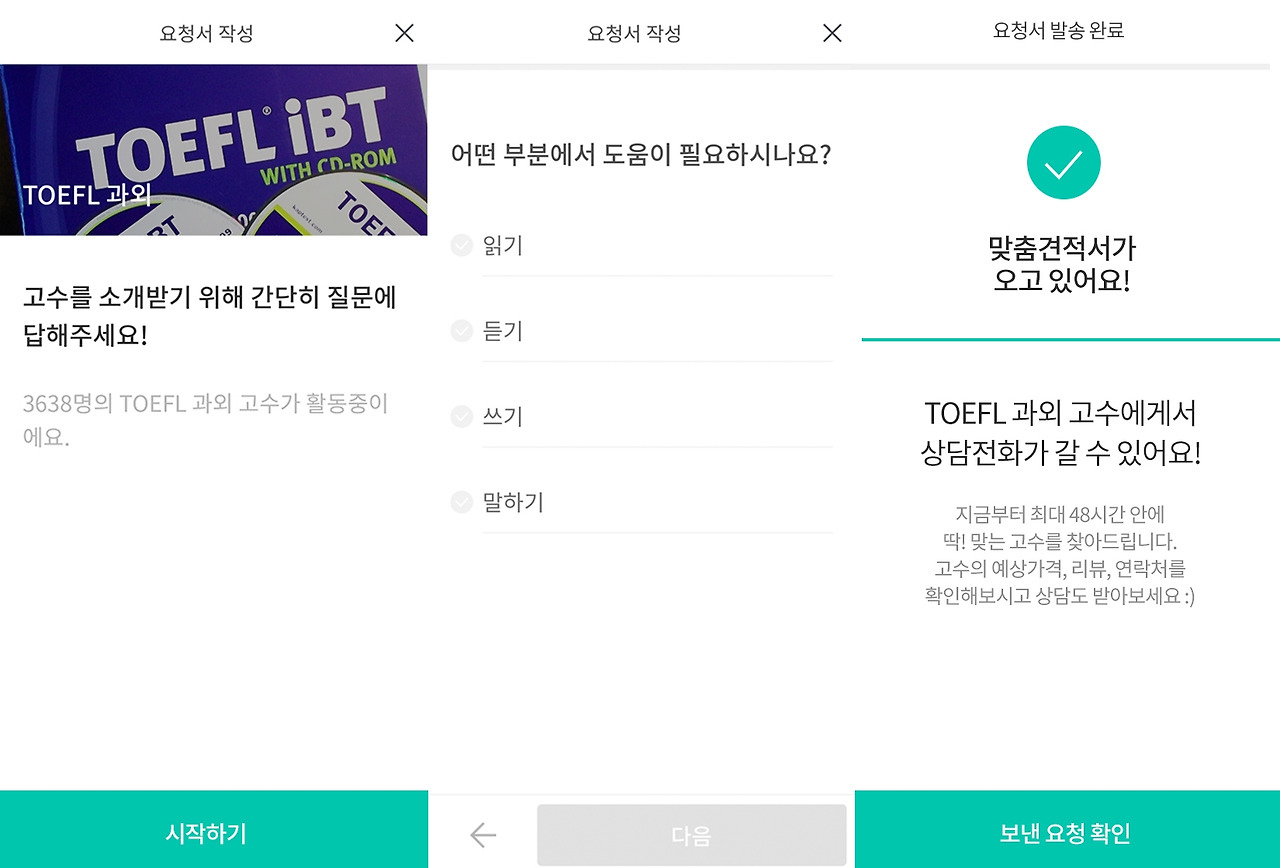Toggle the 말하기 selection
The width and height of the screenshot is (1280, 868).
coord(516,501)
